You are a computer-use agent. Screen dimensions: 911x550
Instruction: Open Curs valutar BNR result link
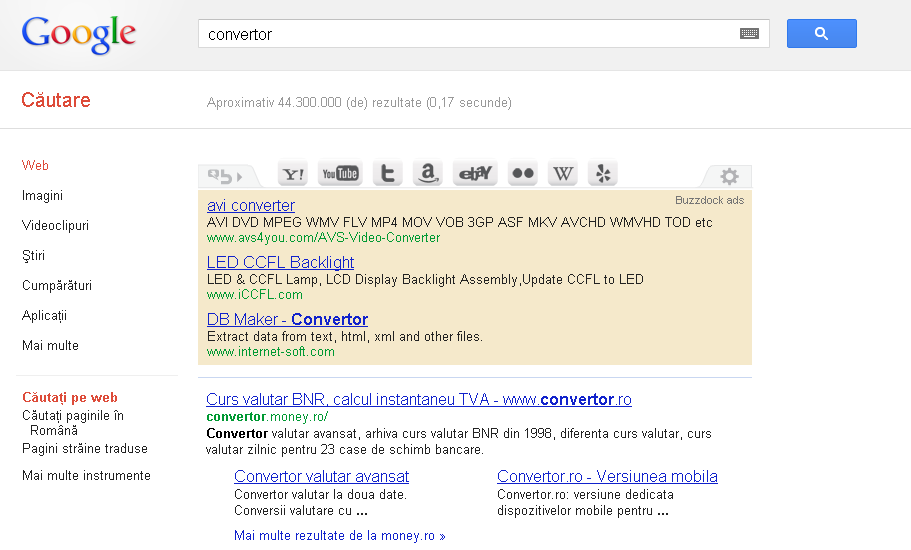click(418, 400)
